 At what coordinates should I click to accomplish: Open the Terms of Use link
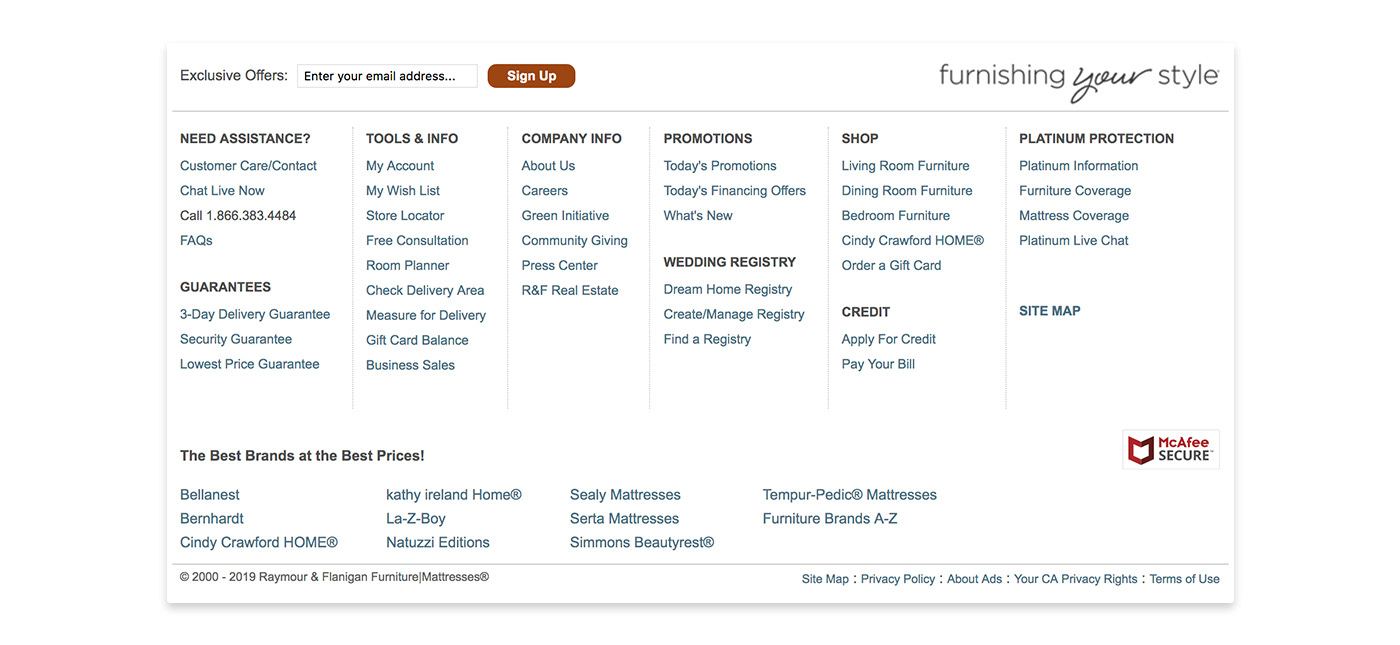(x=1185, y=579)
